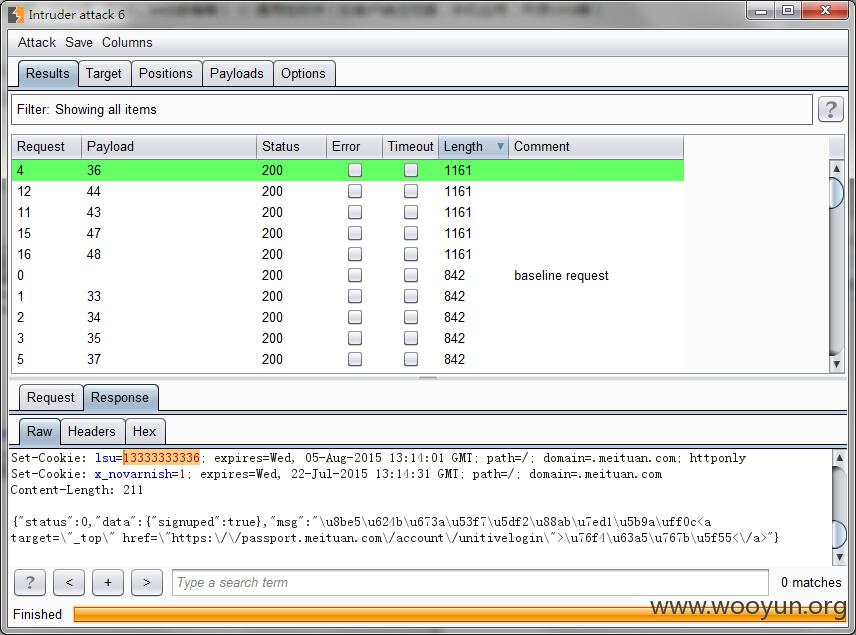Screen dimensions: 856x635
Task: Sort by Request column header
Action: 46,146
